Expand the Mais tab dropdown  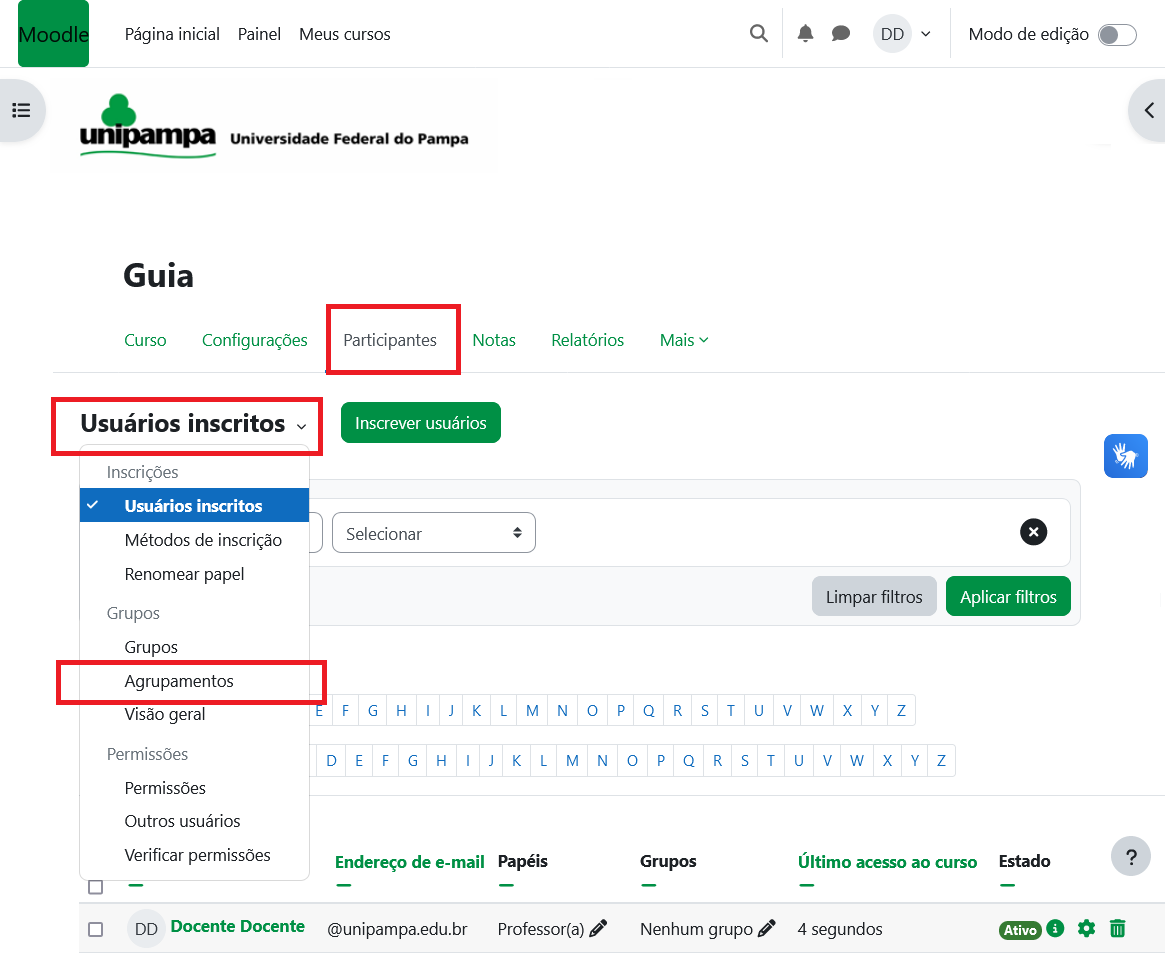684,340
